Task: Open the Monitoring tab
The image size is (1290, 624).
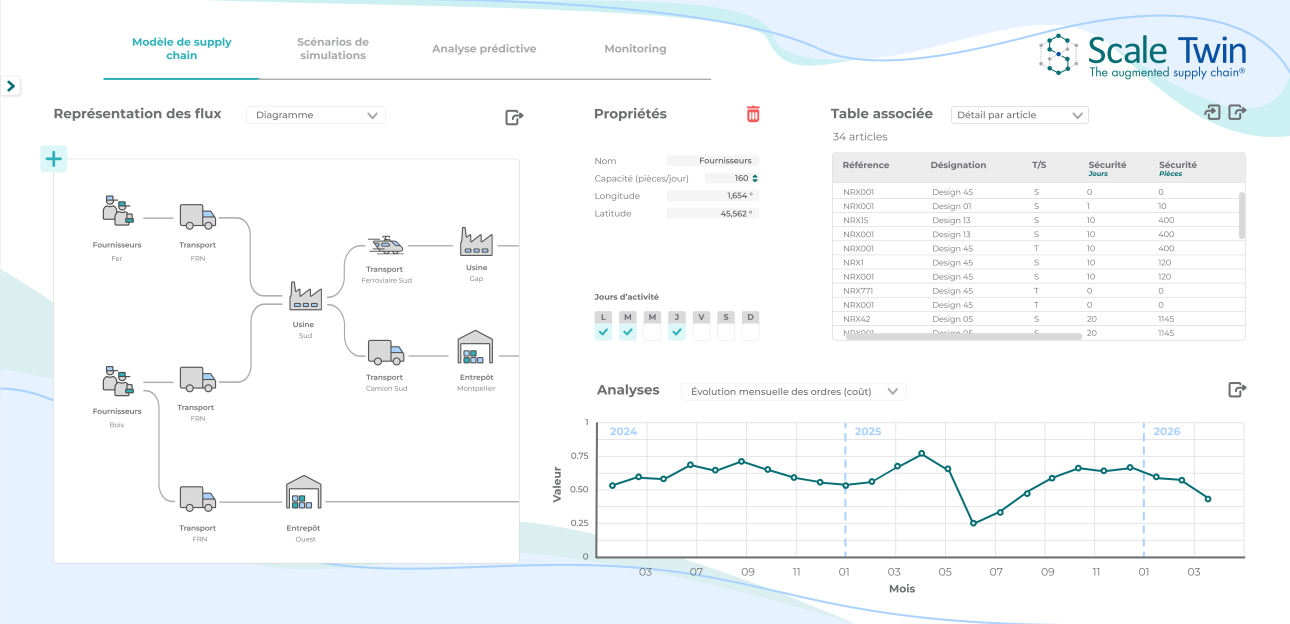Action: coord(635,48)
